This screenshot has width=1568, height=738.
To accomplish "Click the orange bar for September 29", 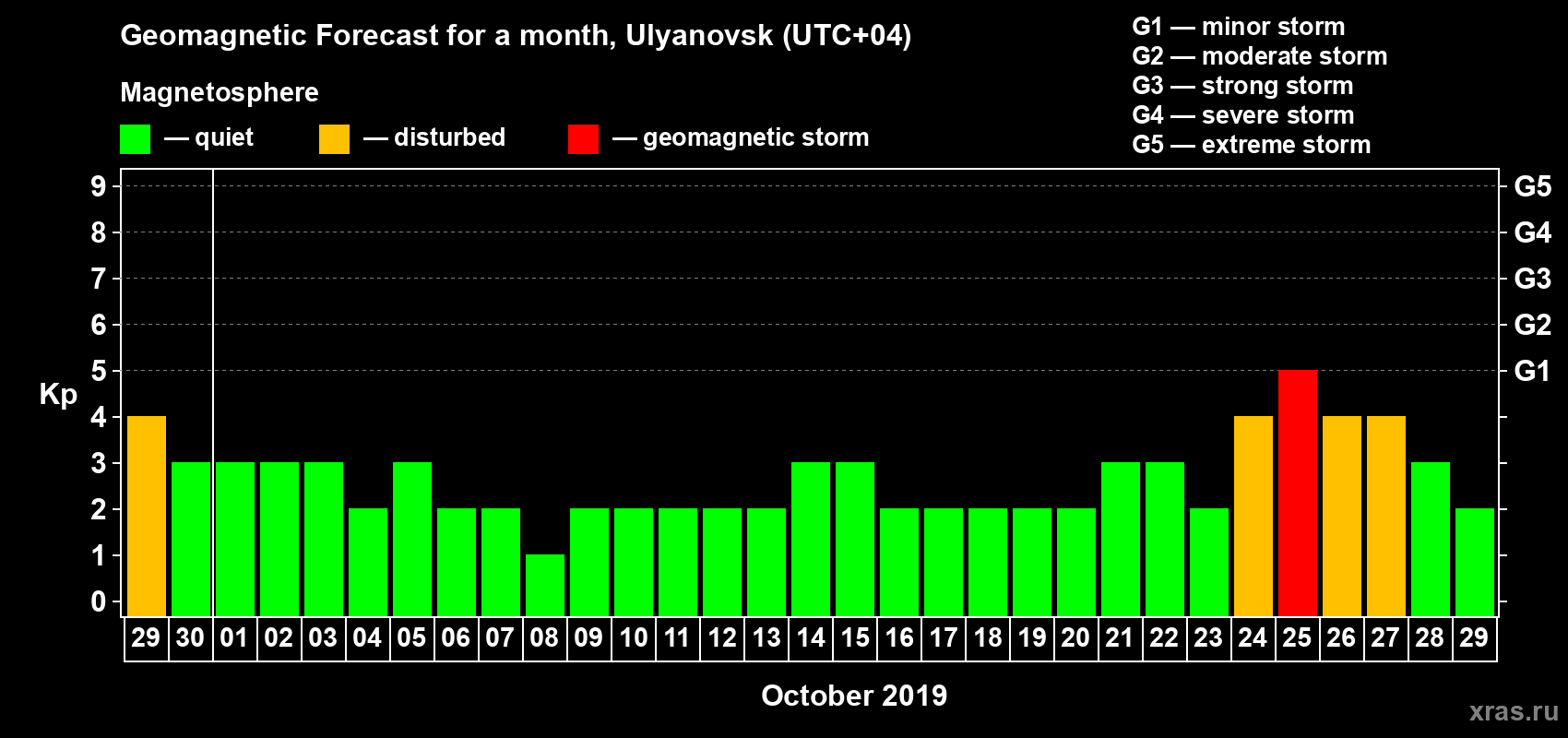I will point(147,516).
